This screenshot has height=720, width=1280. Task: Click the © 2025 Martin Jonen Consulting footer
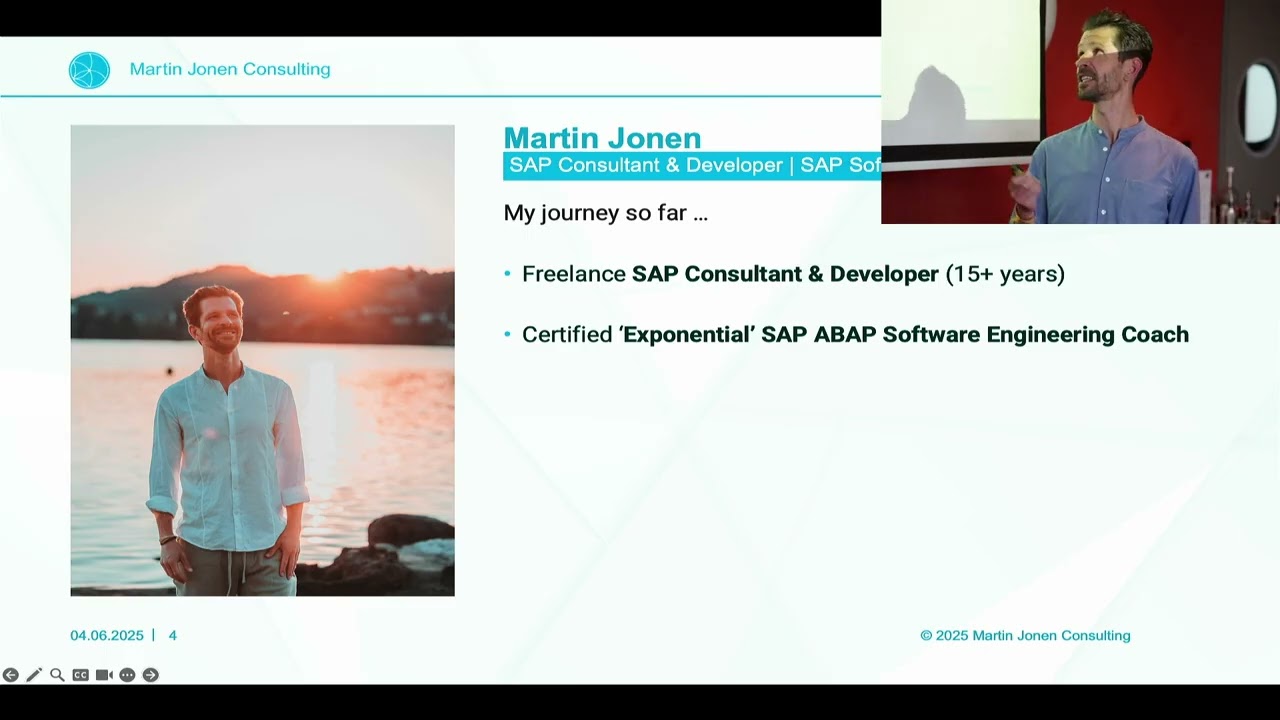click(1025, 636)
